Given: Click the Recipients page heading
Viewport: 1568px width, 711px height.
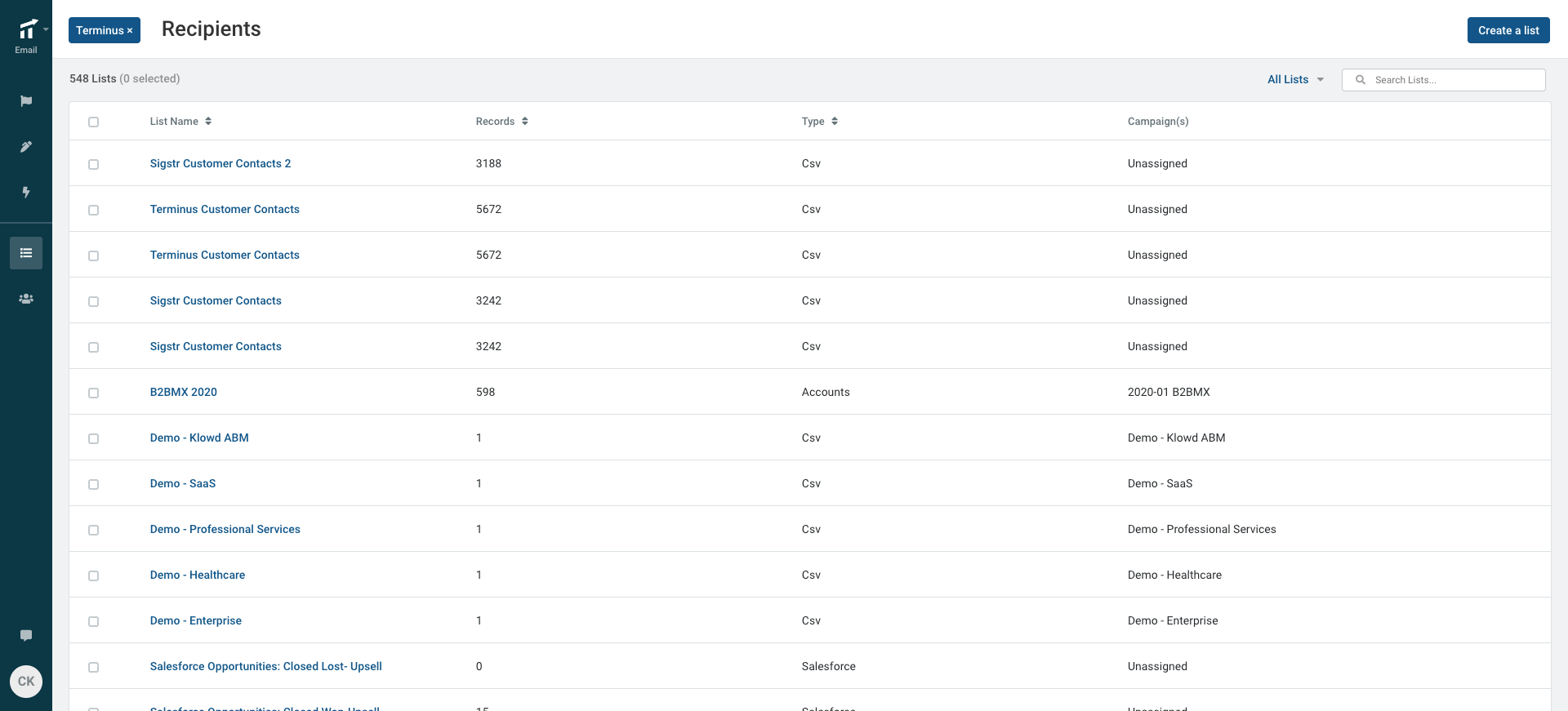Looking at the screenshot, I should click(x=212, y=29).
